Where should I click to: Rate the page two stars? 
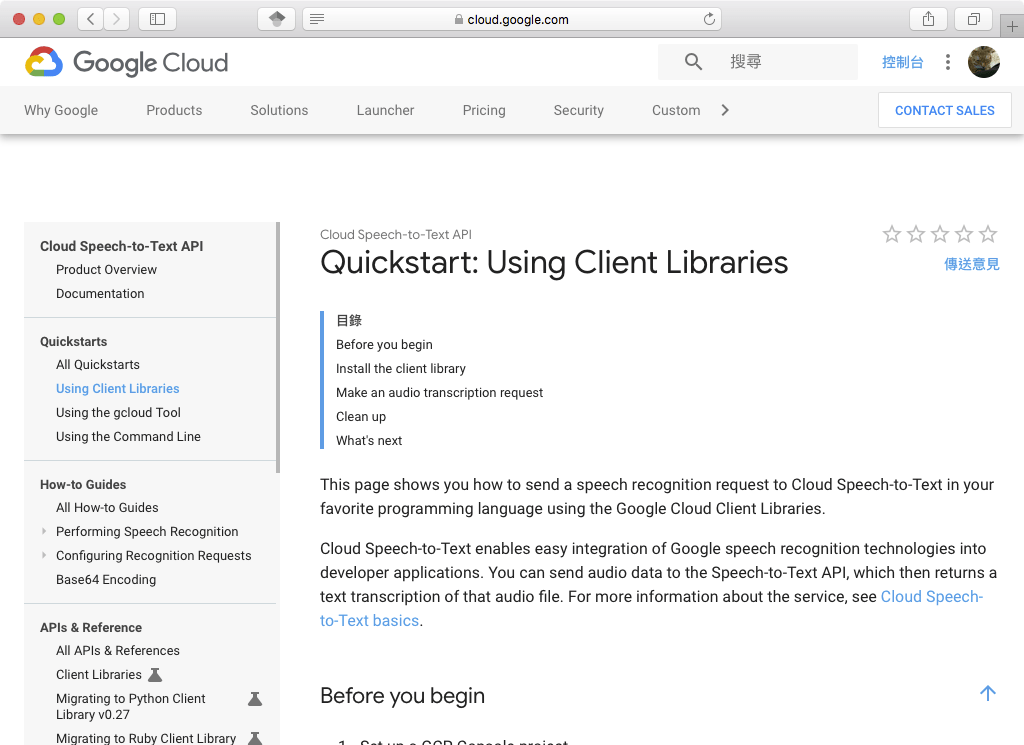tap(916, 234)
